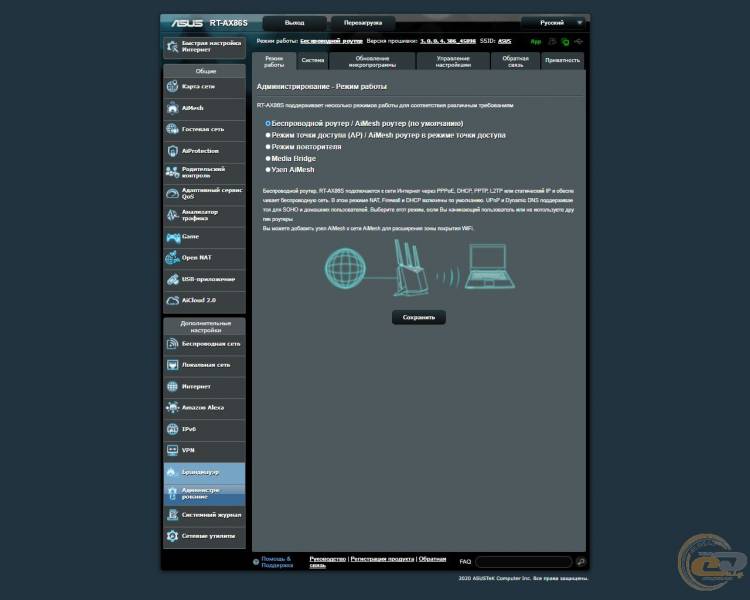Select Узел AiMesh mode
The height and width of the screenshot is (600, 750).
268,170
